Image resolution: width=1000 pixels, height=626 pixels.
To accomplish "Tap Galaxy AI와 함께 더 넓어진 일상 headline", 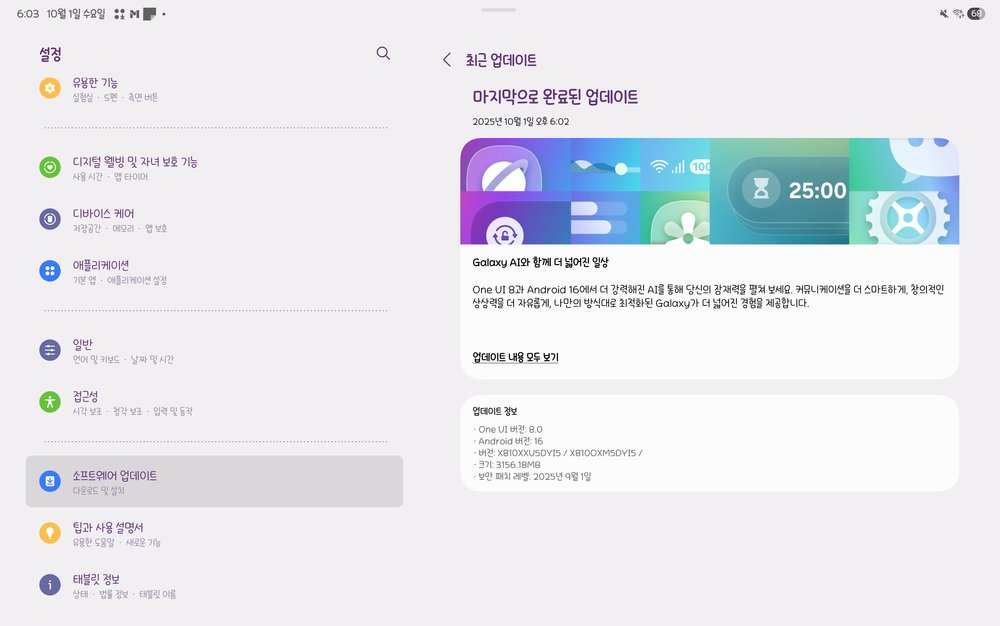I will (x=540, y=262).
